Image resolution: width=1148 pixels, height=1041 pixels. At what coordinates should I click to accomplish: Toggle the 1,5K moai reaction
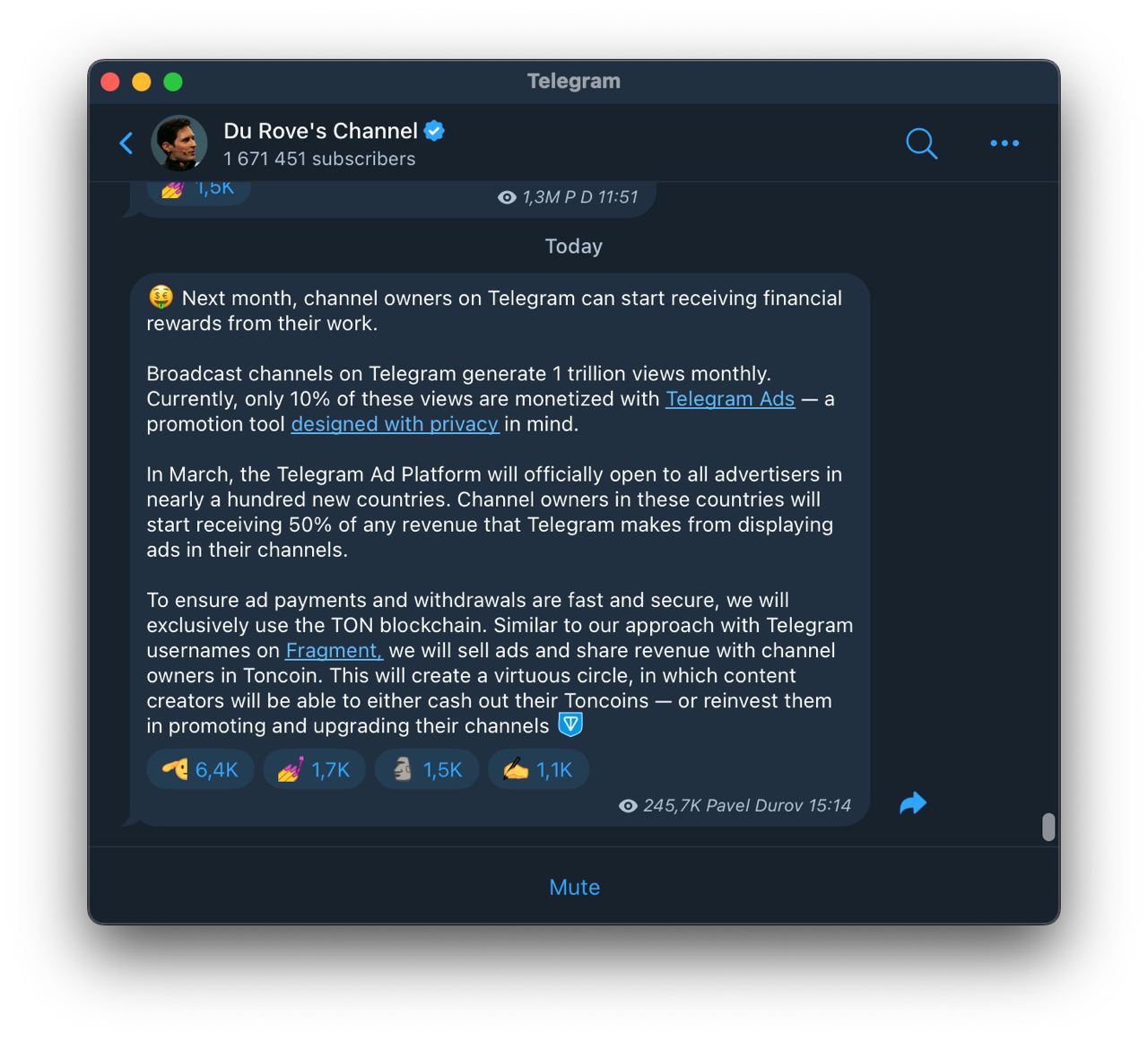coord(427,769)
